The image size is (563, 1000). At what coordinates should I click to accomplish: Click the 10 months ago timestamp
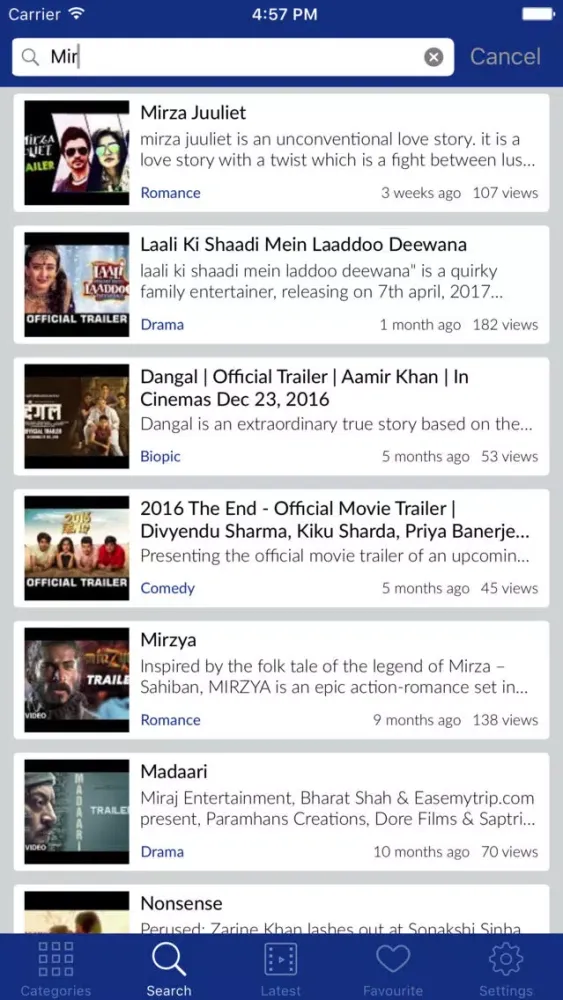[x=421, y=852]
